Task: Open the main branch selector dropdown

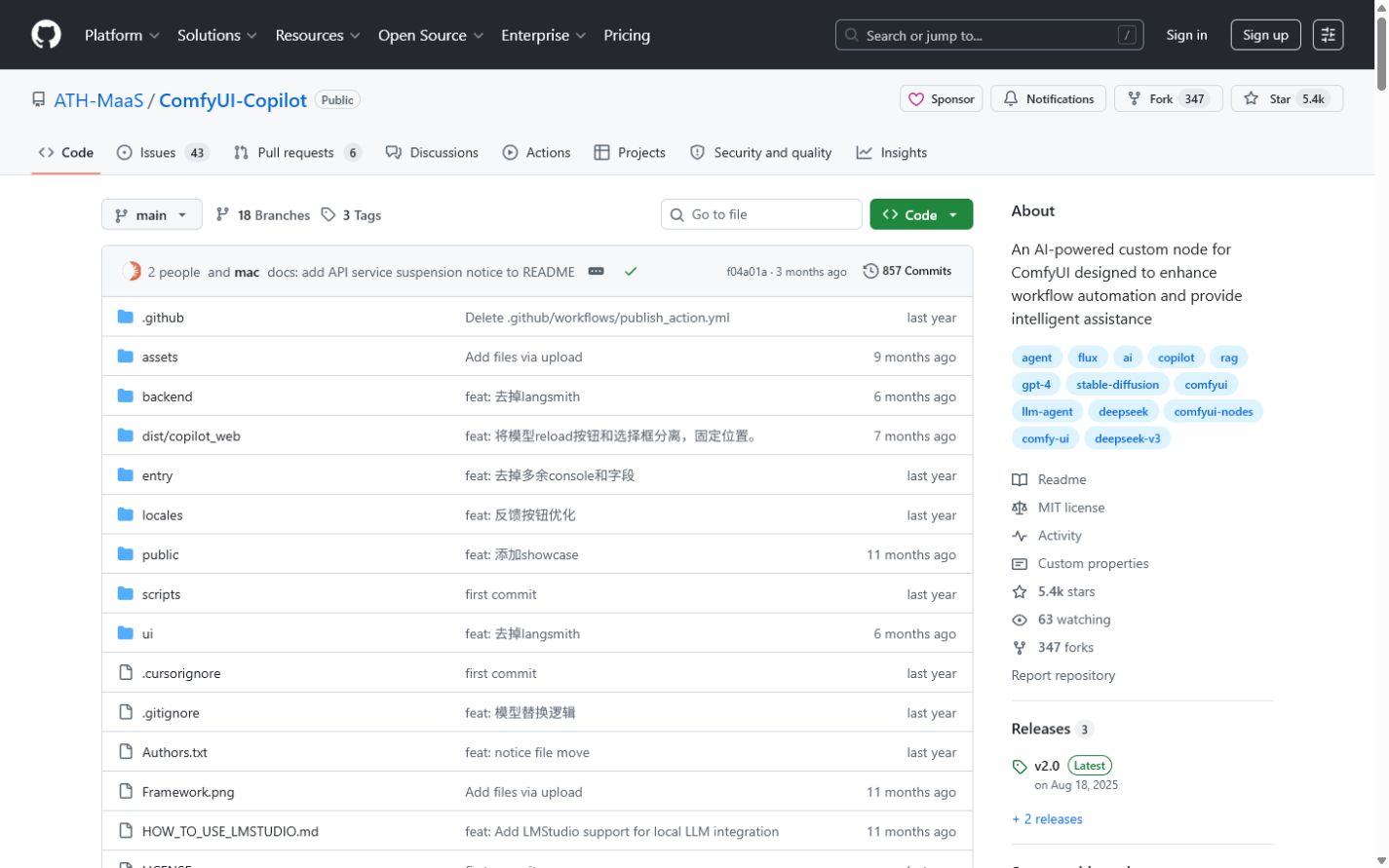Action: pyautogui.click(x=152, y=214)
